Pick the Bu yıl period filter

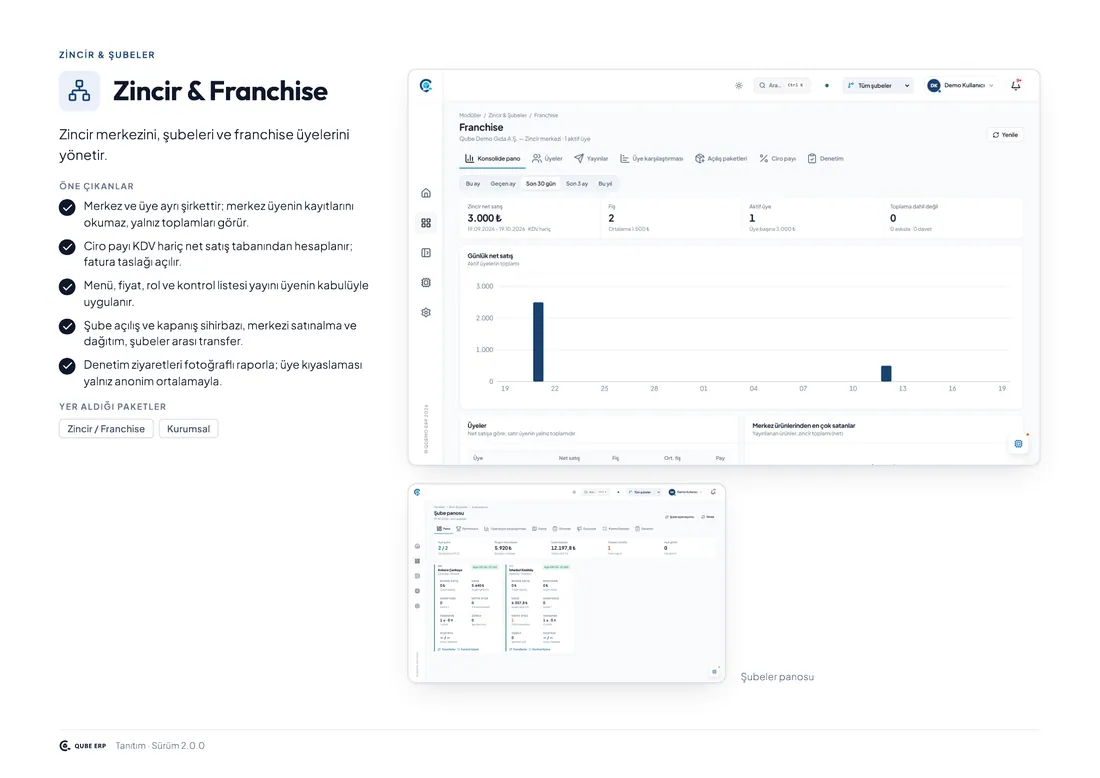point(605,184)
